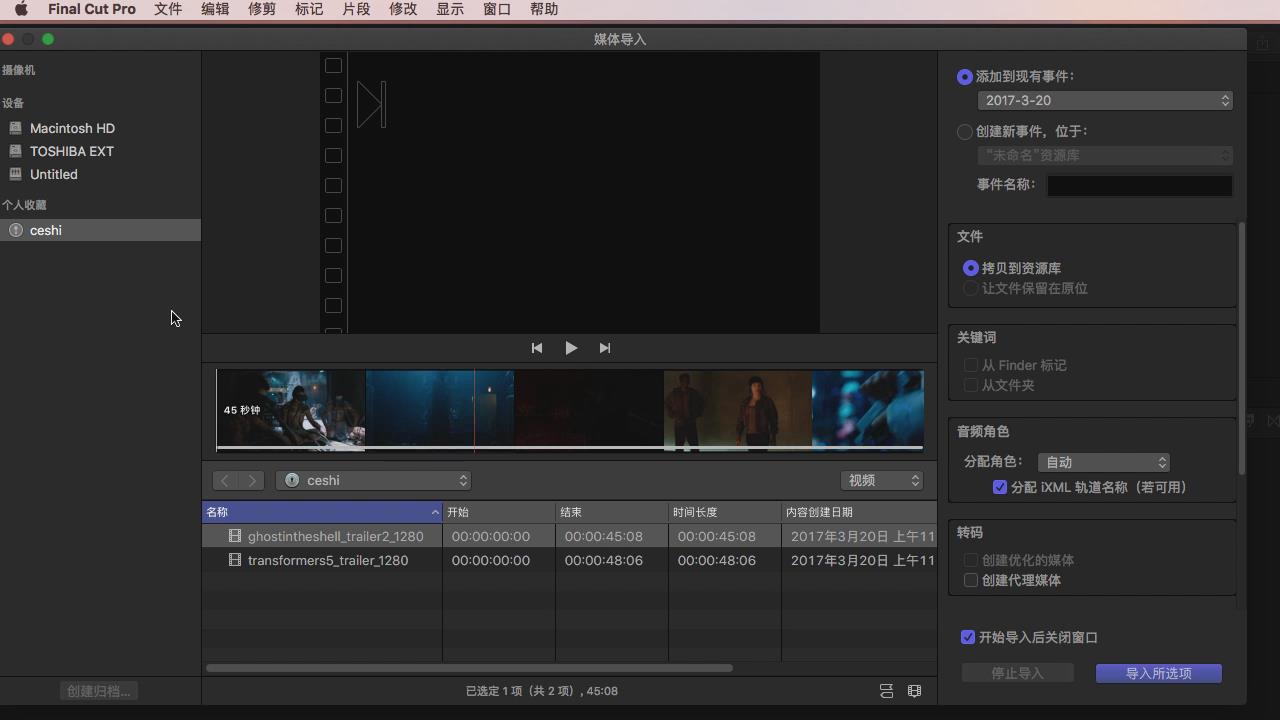The height and width of the screenshot is (720, 1280).
Task: Open the 未命名 资源库 dropdown
Action: point(1105,155)
